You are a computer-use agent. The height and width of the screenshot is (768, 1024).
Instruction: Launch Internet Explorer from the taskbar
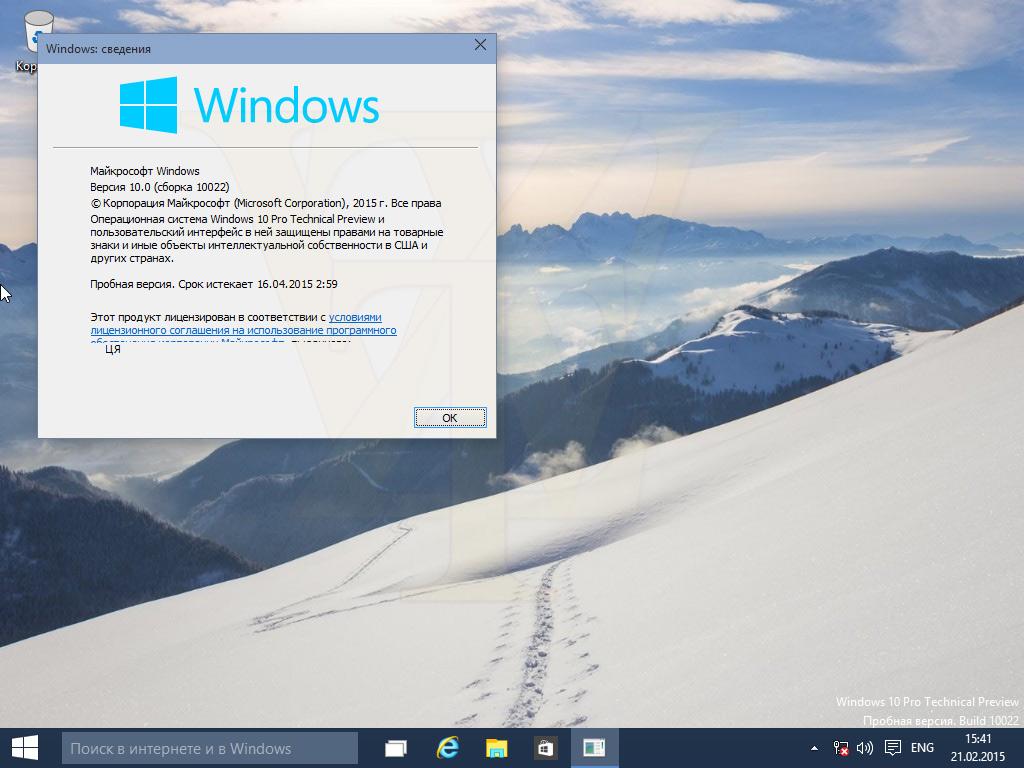pyautogui.click(x=447, y=748)
